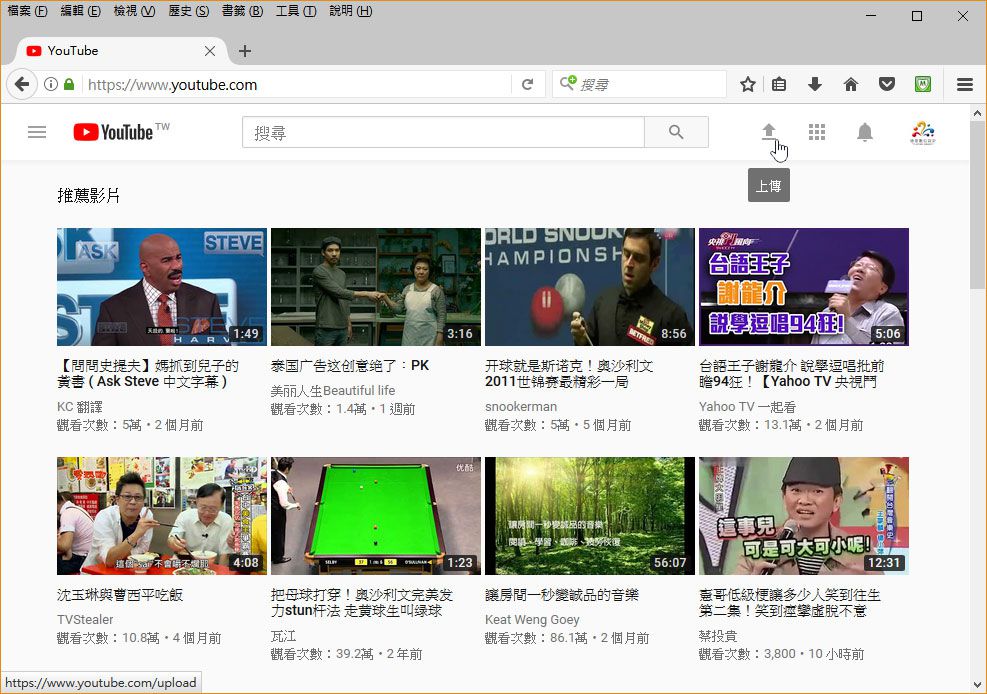Open the Firefox hamburger menu
Viewport: 987px width, 694px height.
click(x=964, y=84)
